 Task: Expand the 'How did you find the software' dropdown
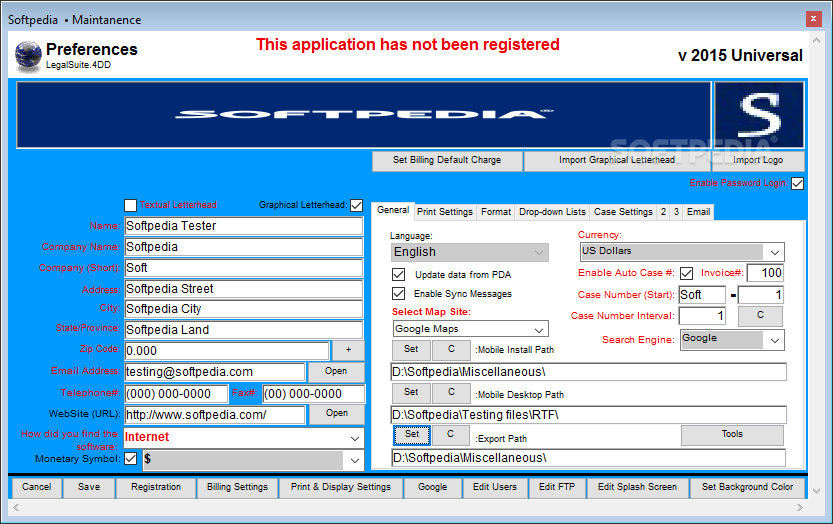pyautogui.click(x=244, y=438)
